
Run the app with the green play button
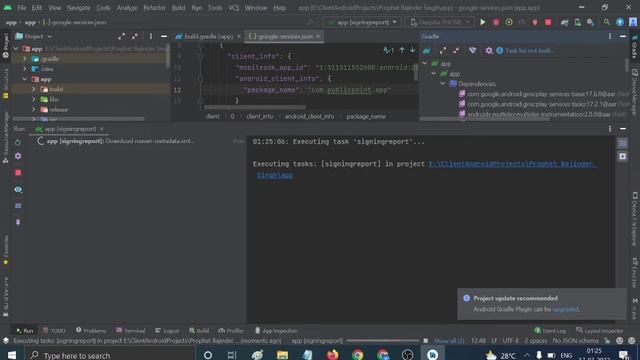point(482,22)
